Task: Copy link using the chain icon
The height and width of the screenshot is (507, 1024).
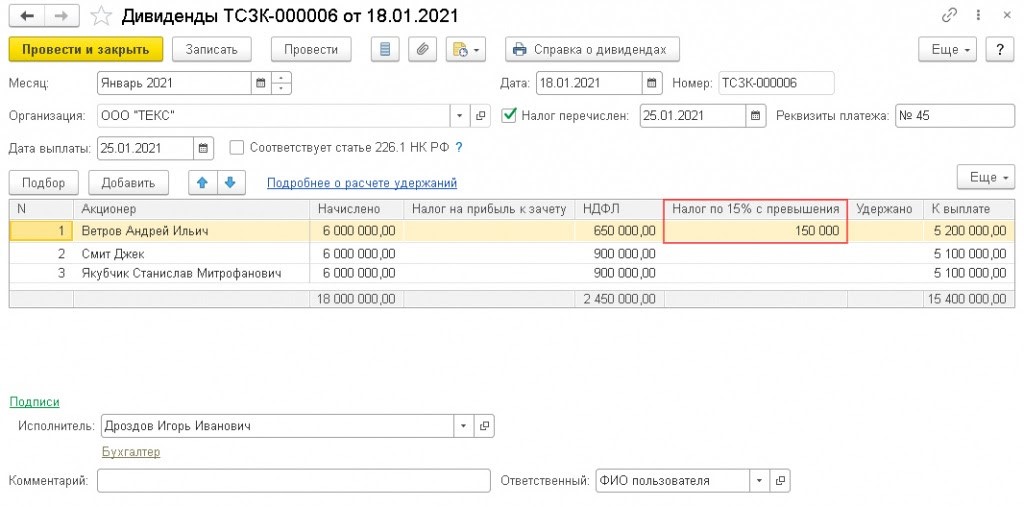Action: pyautogui.click(x=949, y=16)
